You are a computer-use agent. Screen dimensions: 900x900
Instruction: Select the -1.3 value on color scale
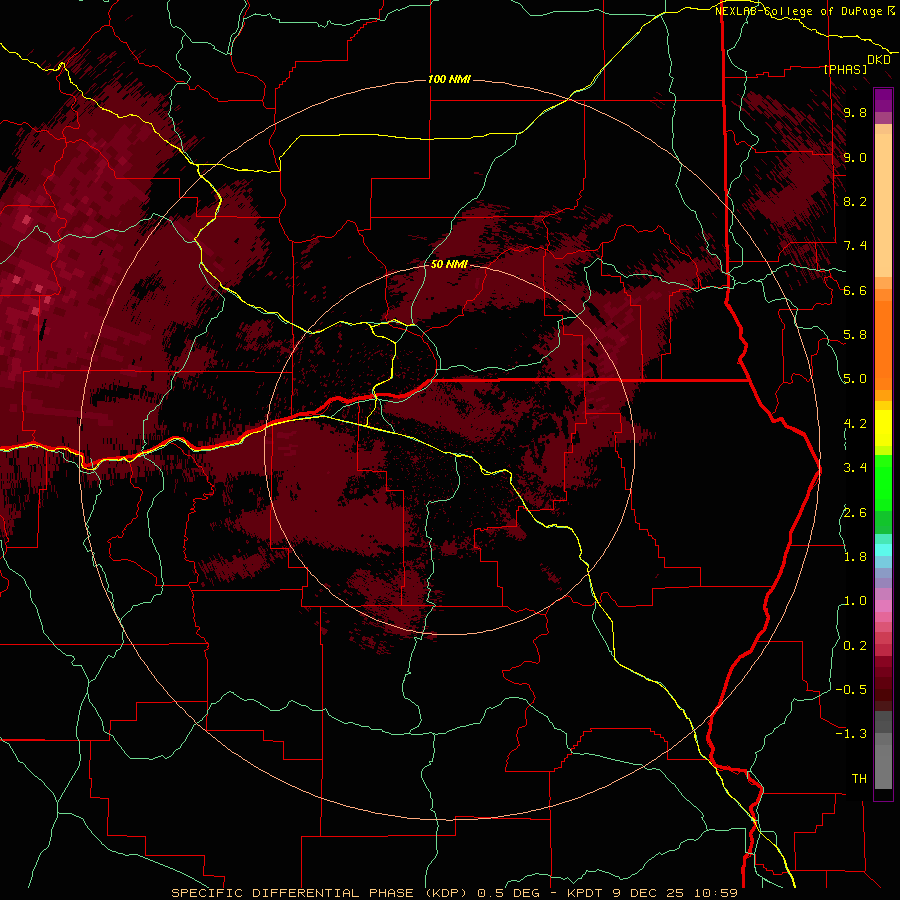pos(851,734)
